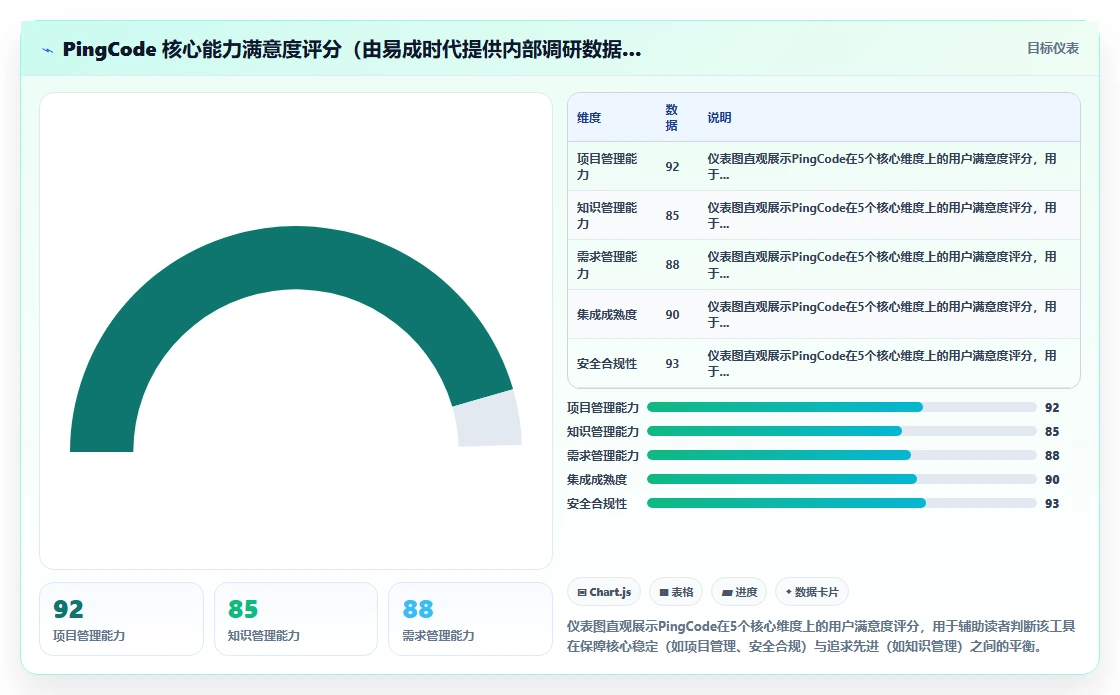Click the 安全合规性 progress bar
1120x695 pixels.
[841, 503]
